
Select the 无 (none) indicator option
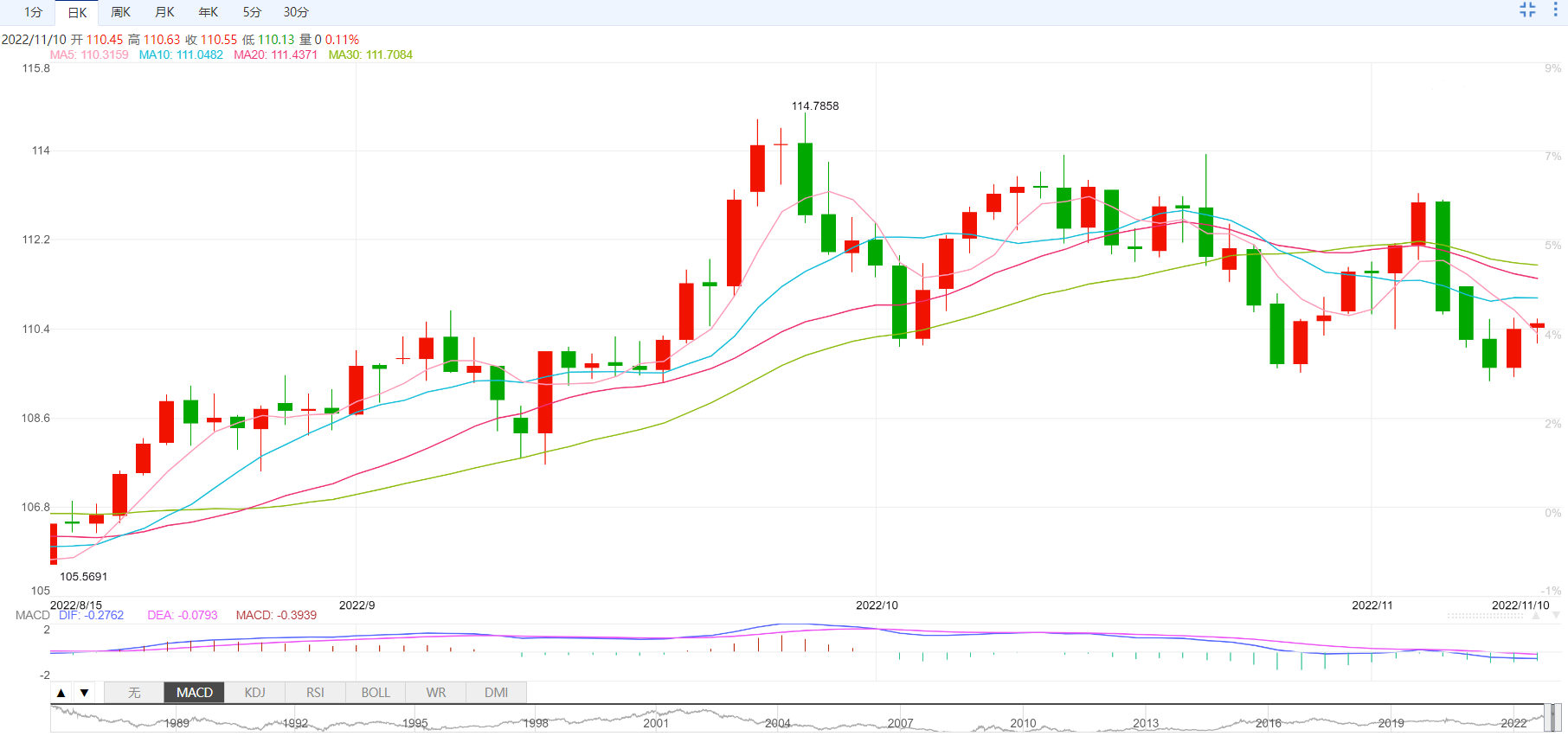[134, 693]
